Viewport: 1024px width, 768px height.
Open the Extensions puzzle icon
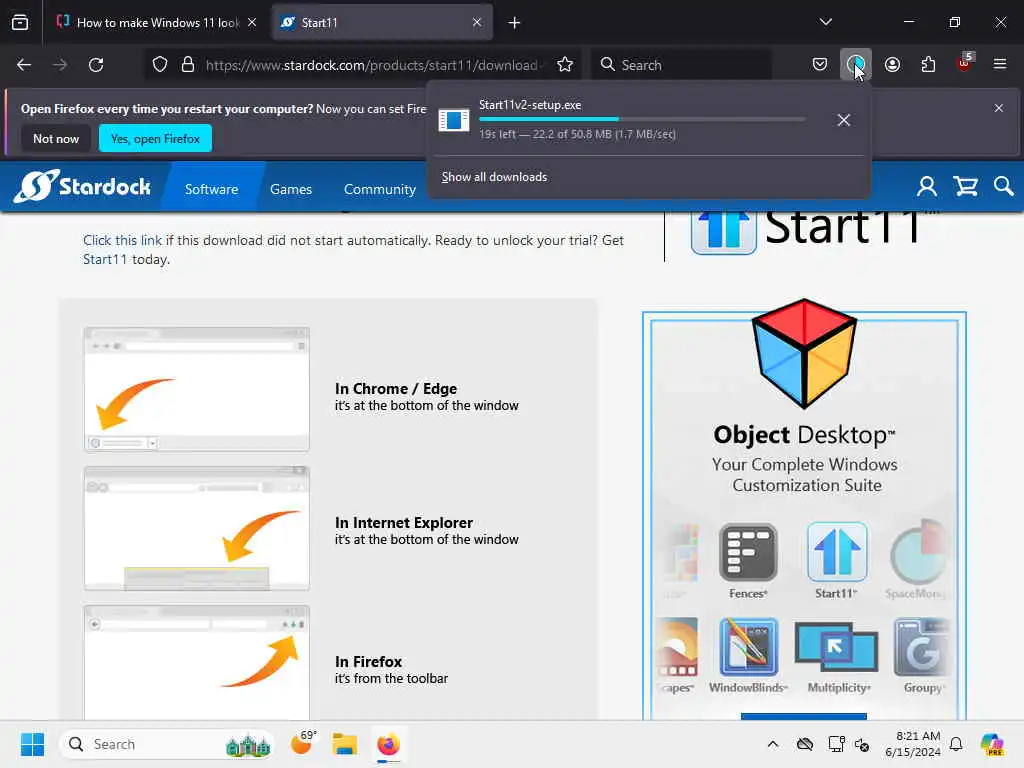click(x=928, y=65)
